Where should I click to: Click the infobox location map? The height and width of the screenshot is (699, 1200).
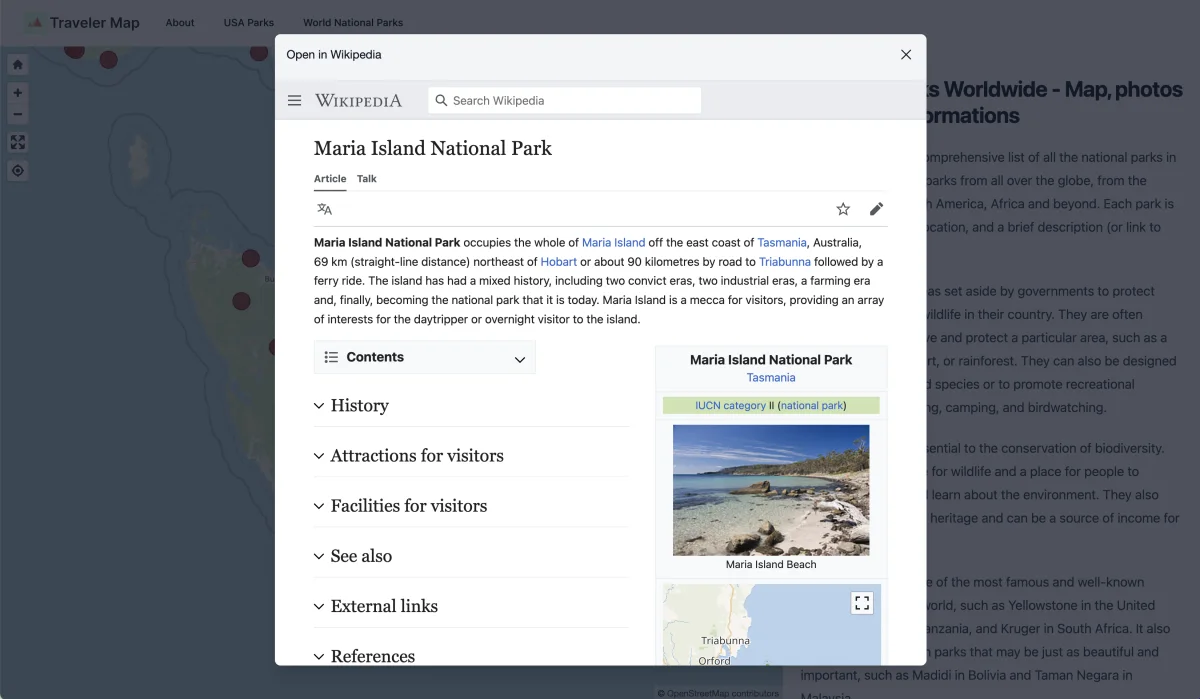(x=771, y=625)
